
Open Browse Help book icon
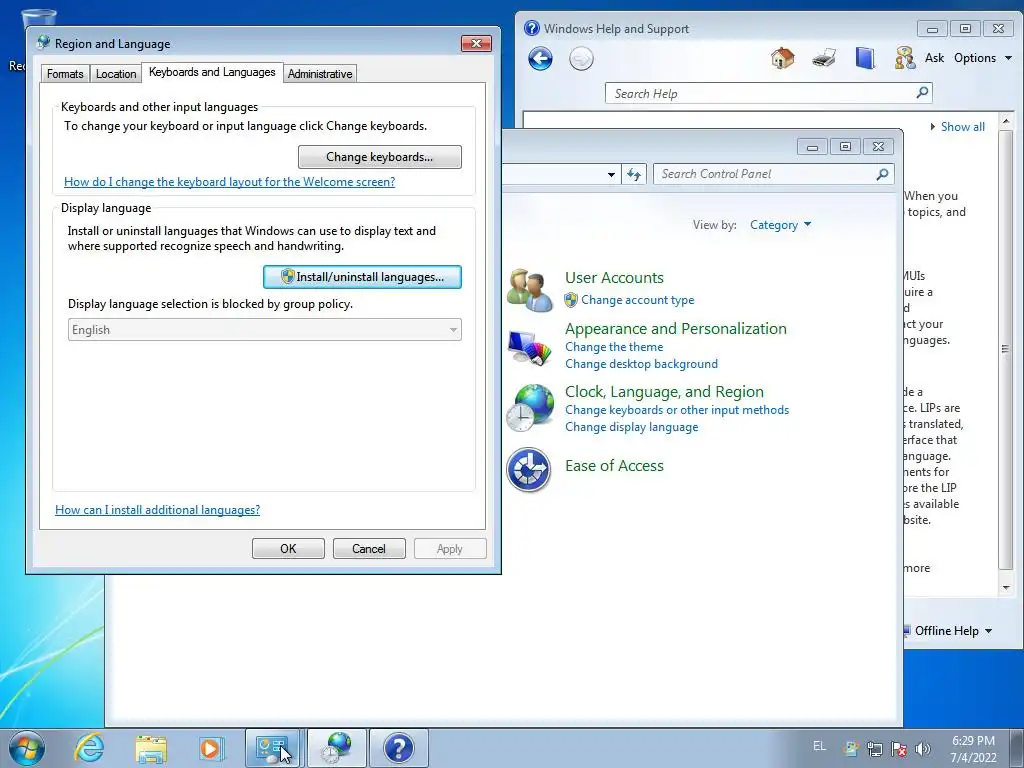coord(865,58)
